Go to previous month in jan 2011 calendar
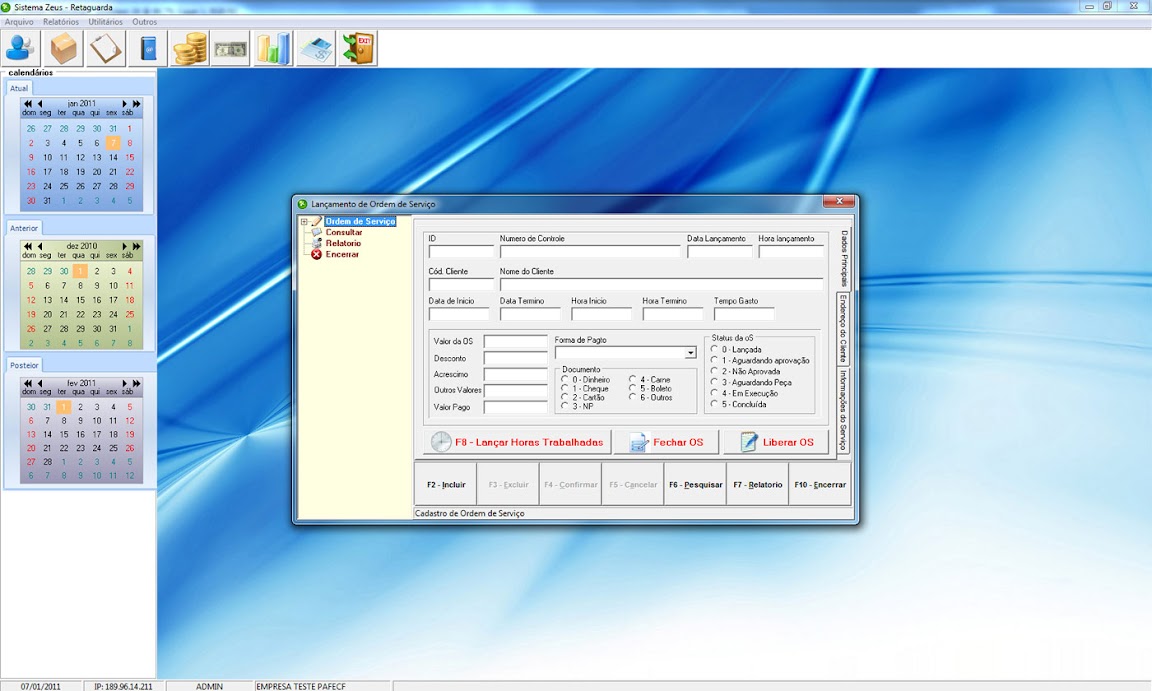The height and width of the screenshot is (691, 1152). click(x=40, y=104)
